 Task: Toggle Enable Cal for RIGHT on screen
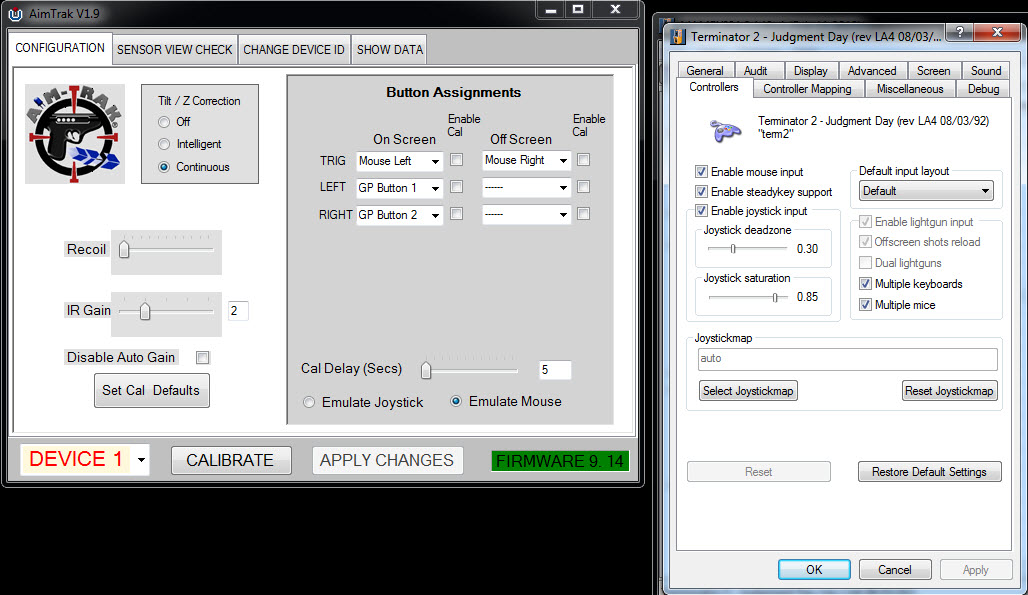pos(456,214)
